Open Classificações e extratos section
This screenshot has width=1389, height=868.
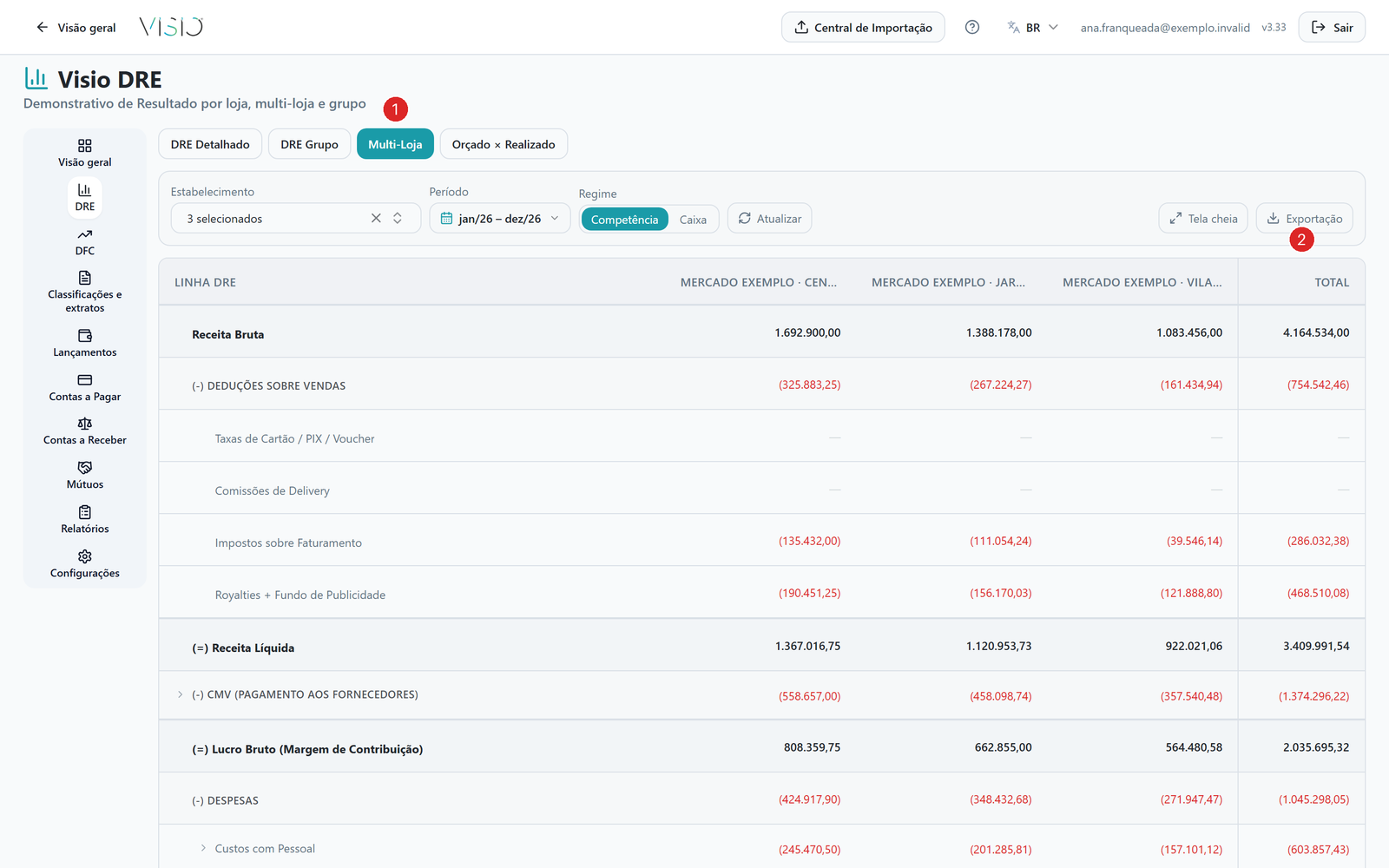click(84, 292)
